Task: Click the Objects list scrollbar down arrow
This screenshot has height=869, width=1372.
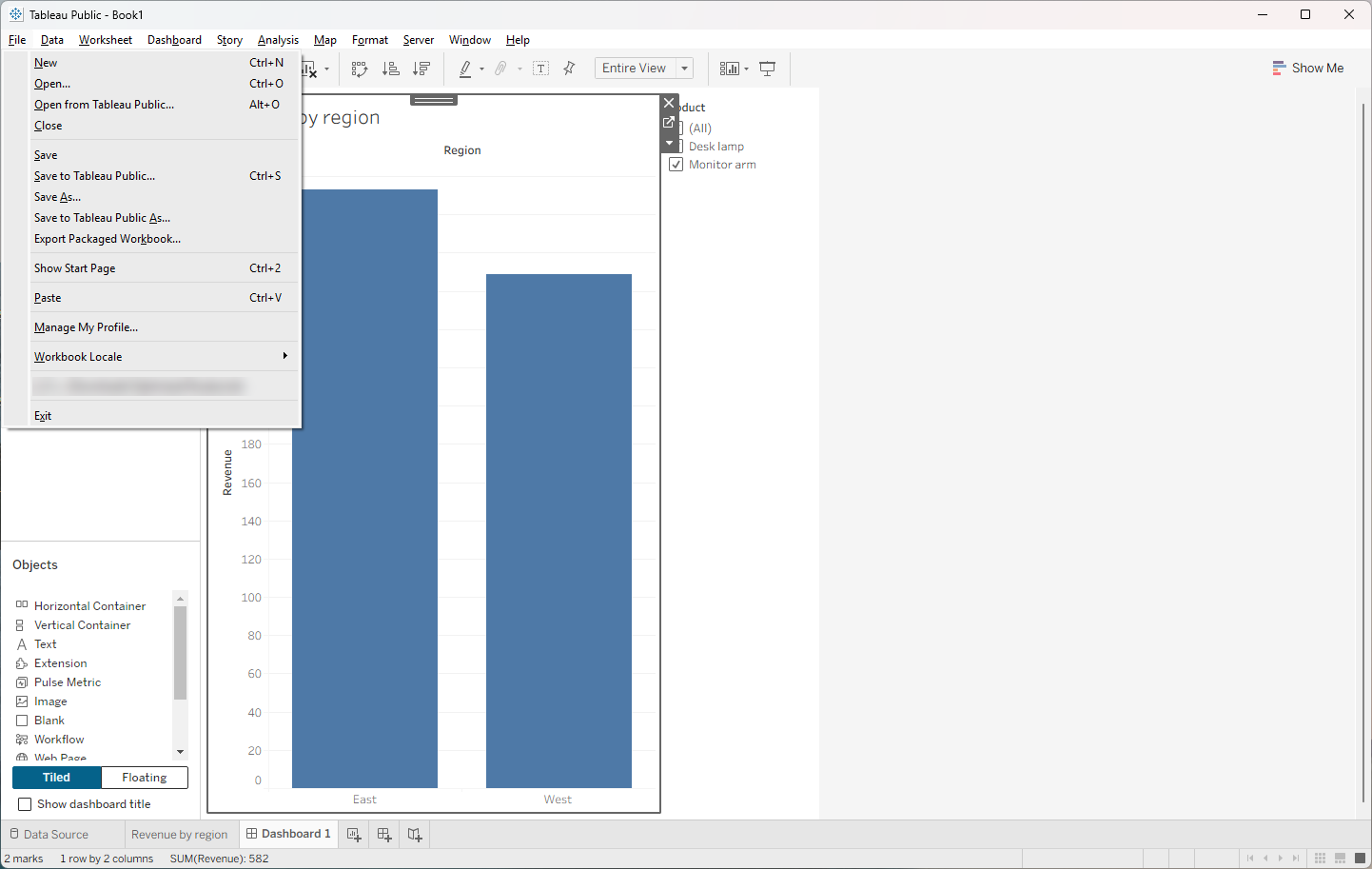Action: (181, 752)
